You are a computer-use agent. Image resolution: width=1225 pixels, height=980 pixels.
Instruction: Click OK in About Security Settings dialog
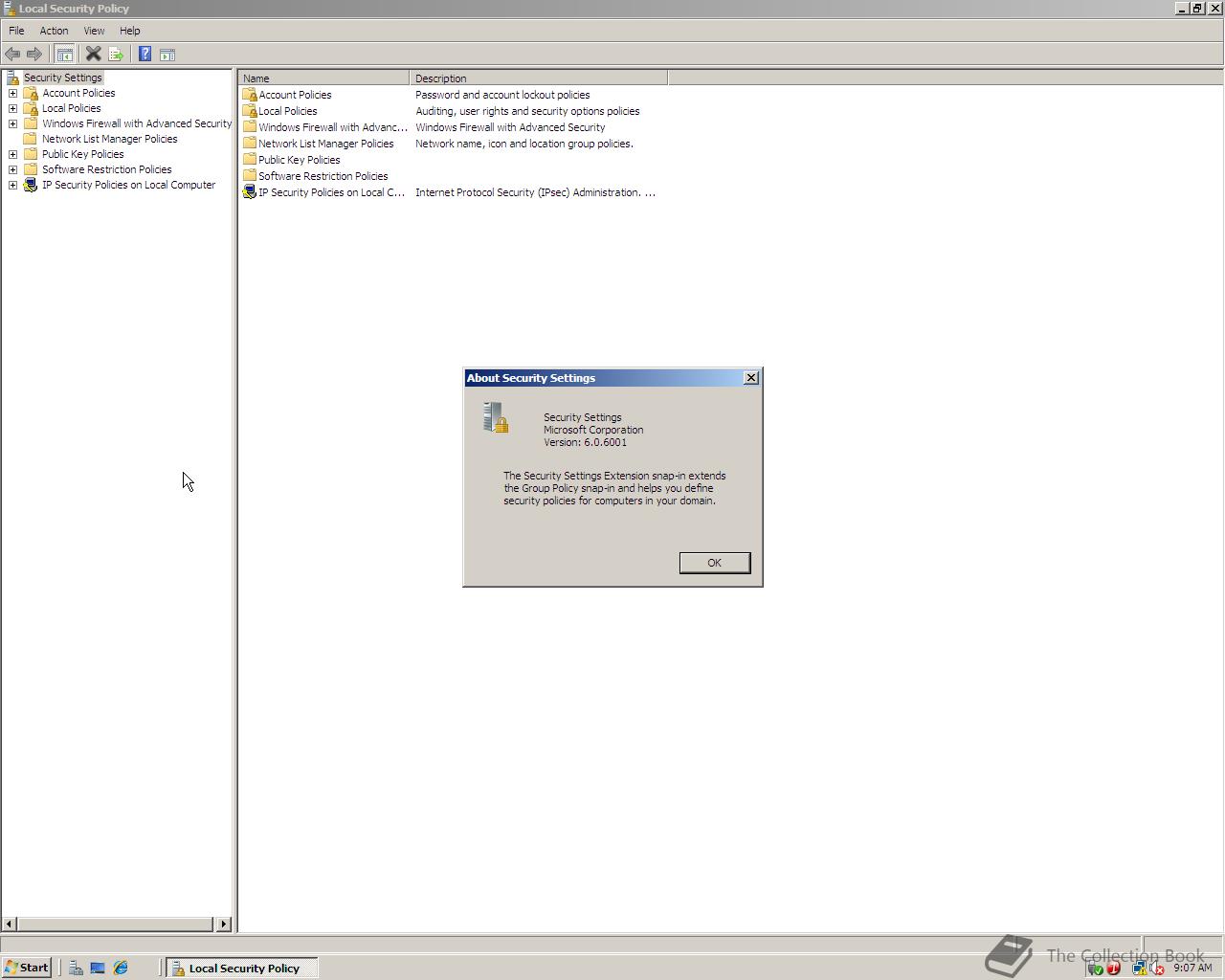pyautogui.click(x=715, y=563)
